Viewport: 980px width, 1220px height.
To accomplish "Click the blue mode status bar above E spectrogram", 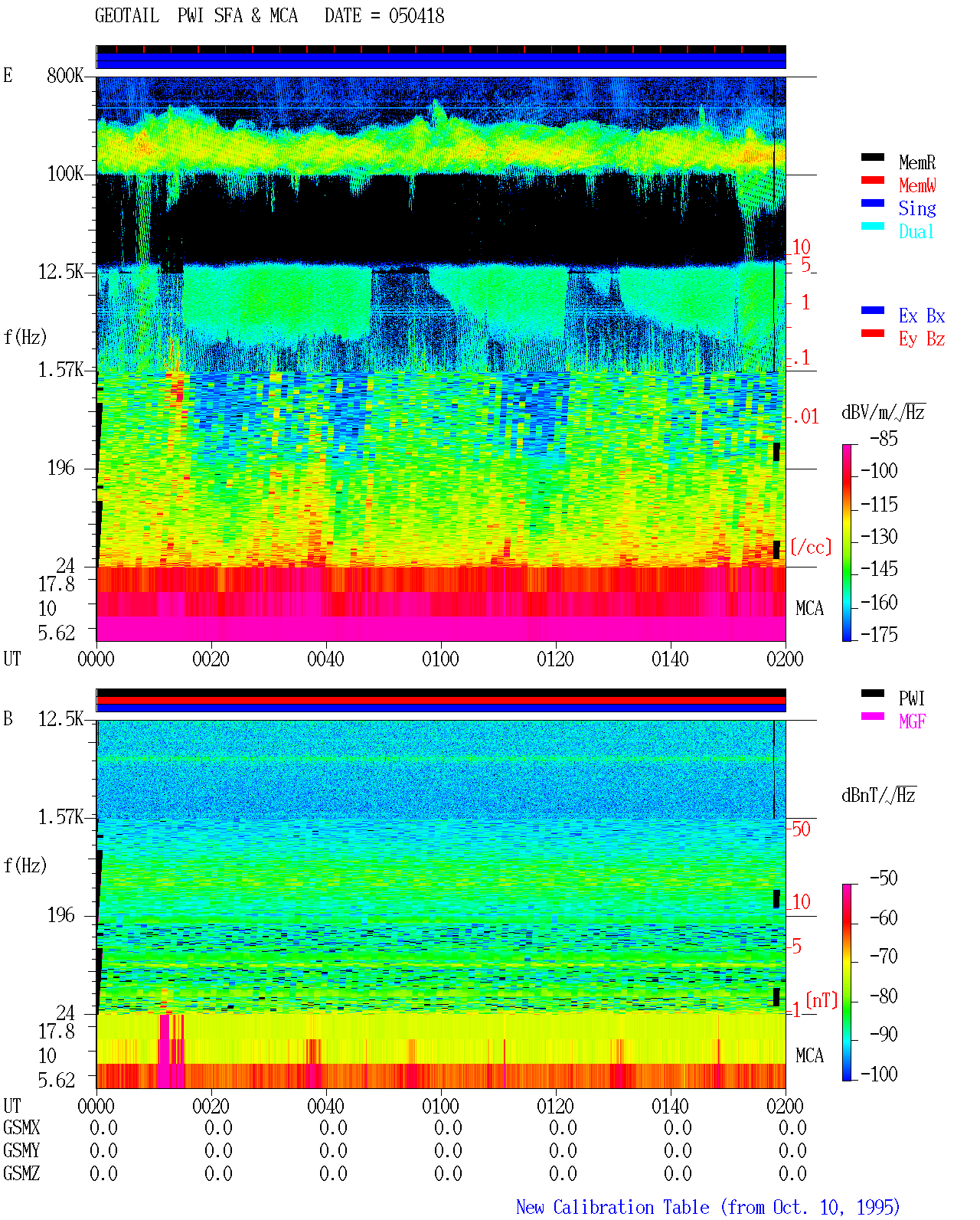I will click(x=441, y=61).
